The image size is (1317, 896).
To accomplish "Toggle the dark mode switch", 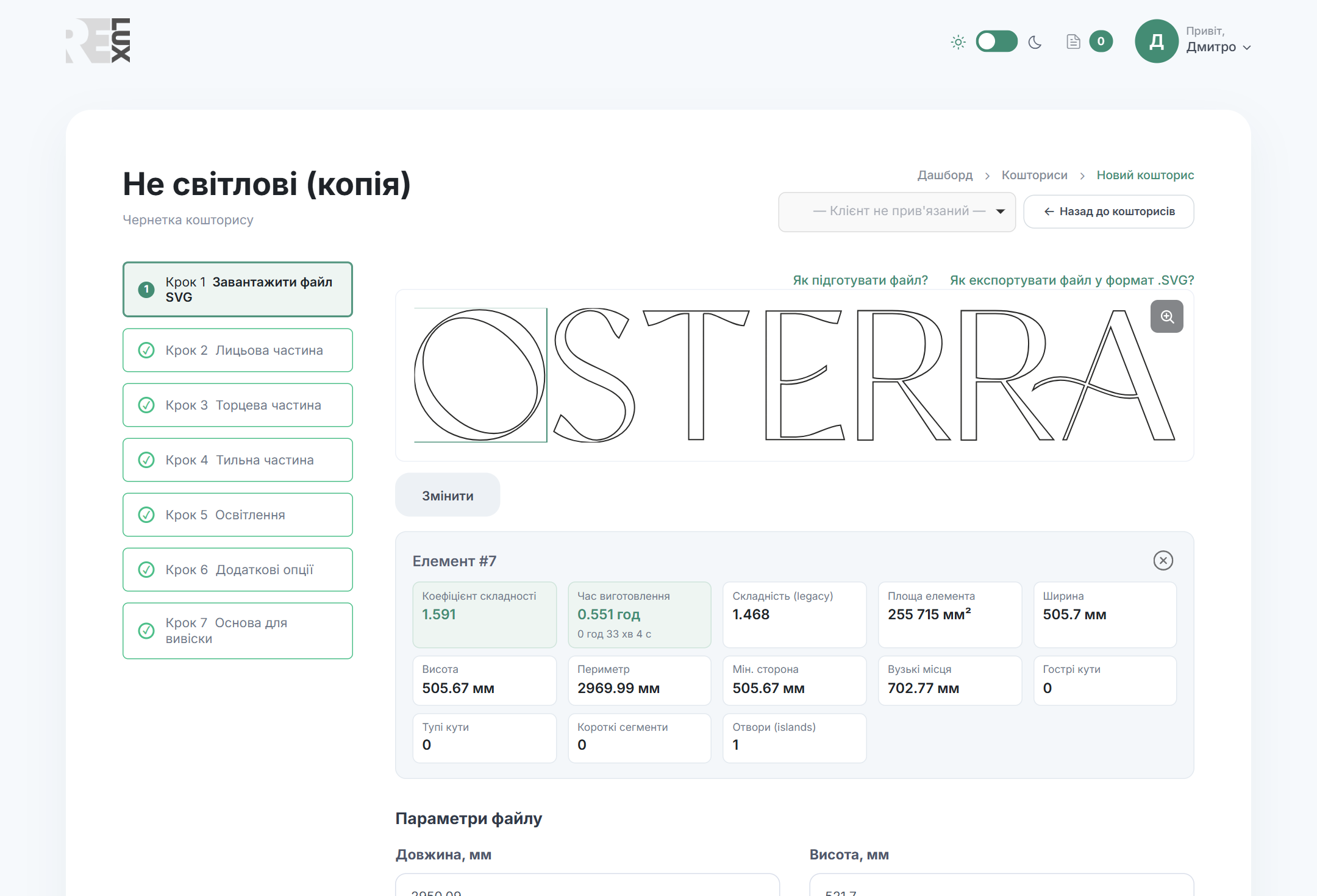I will click(996, 41).
